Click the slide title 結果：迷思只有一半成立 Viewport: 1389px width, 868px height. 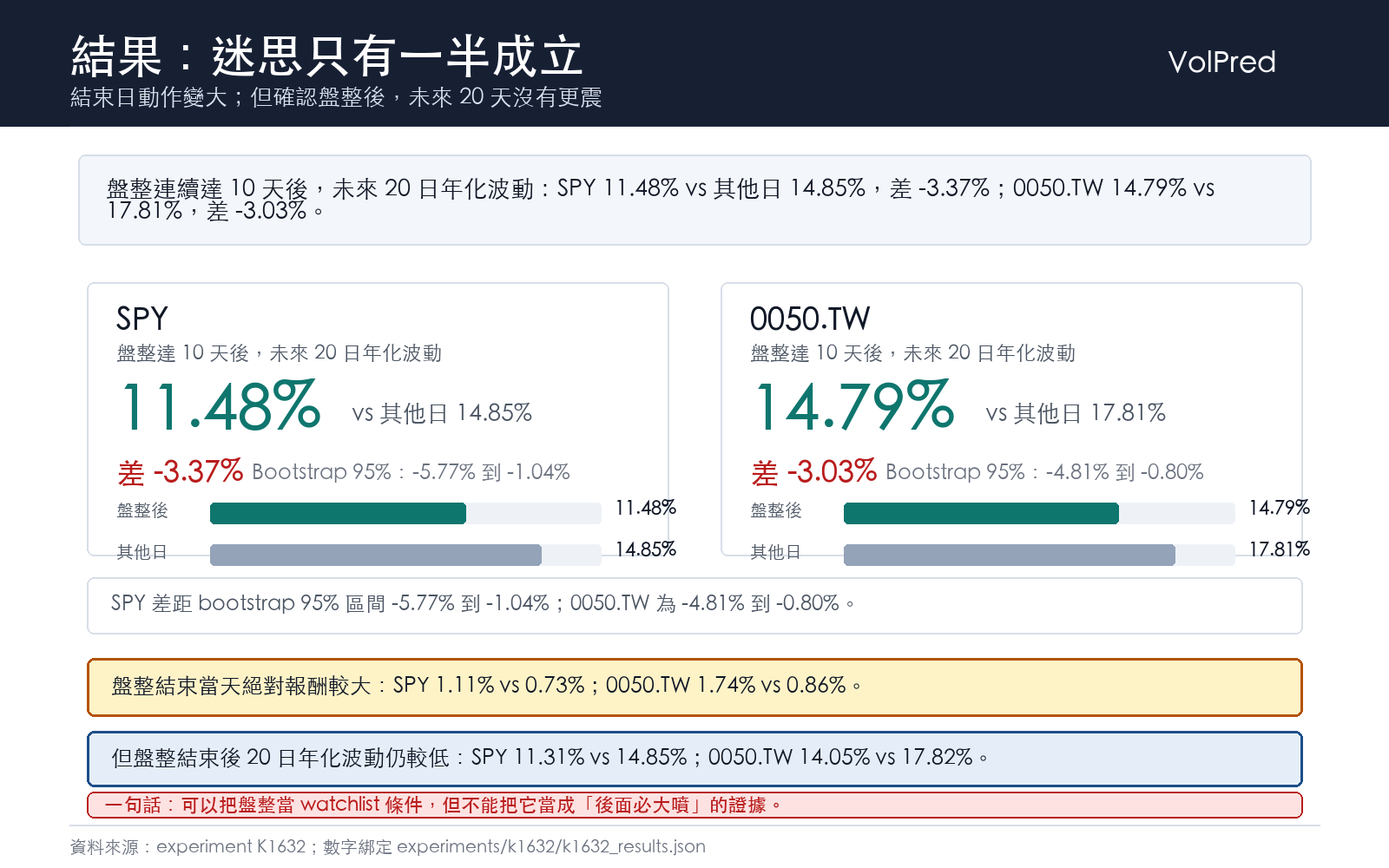click(x=327, y=56)
